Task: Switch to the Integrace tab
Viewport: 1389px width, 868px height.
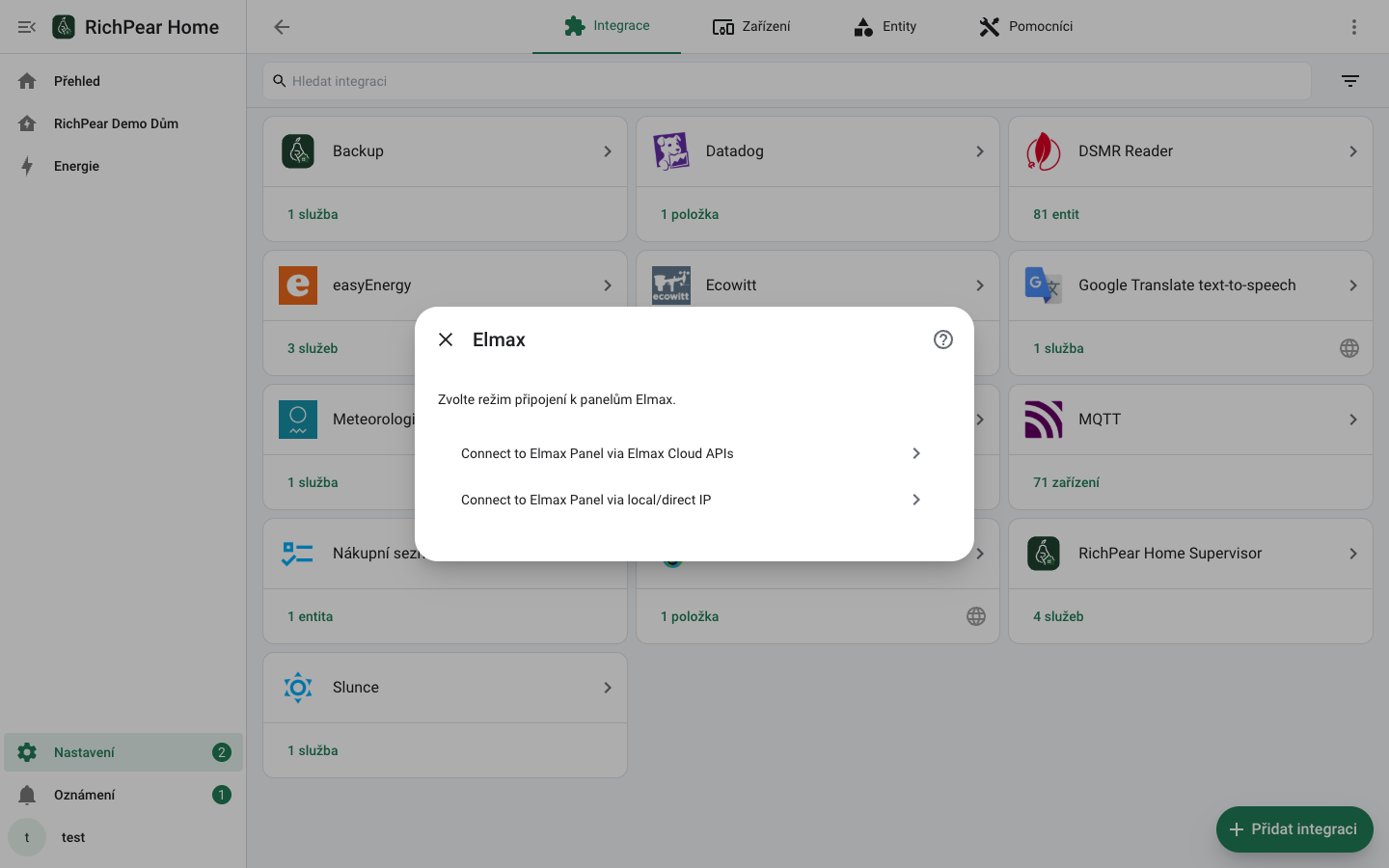Action: click(x=607, y=26)
